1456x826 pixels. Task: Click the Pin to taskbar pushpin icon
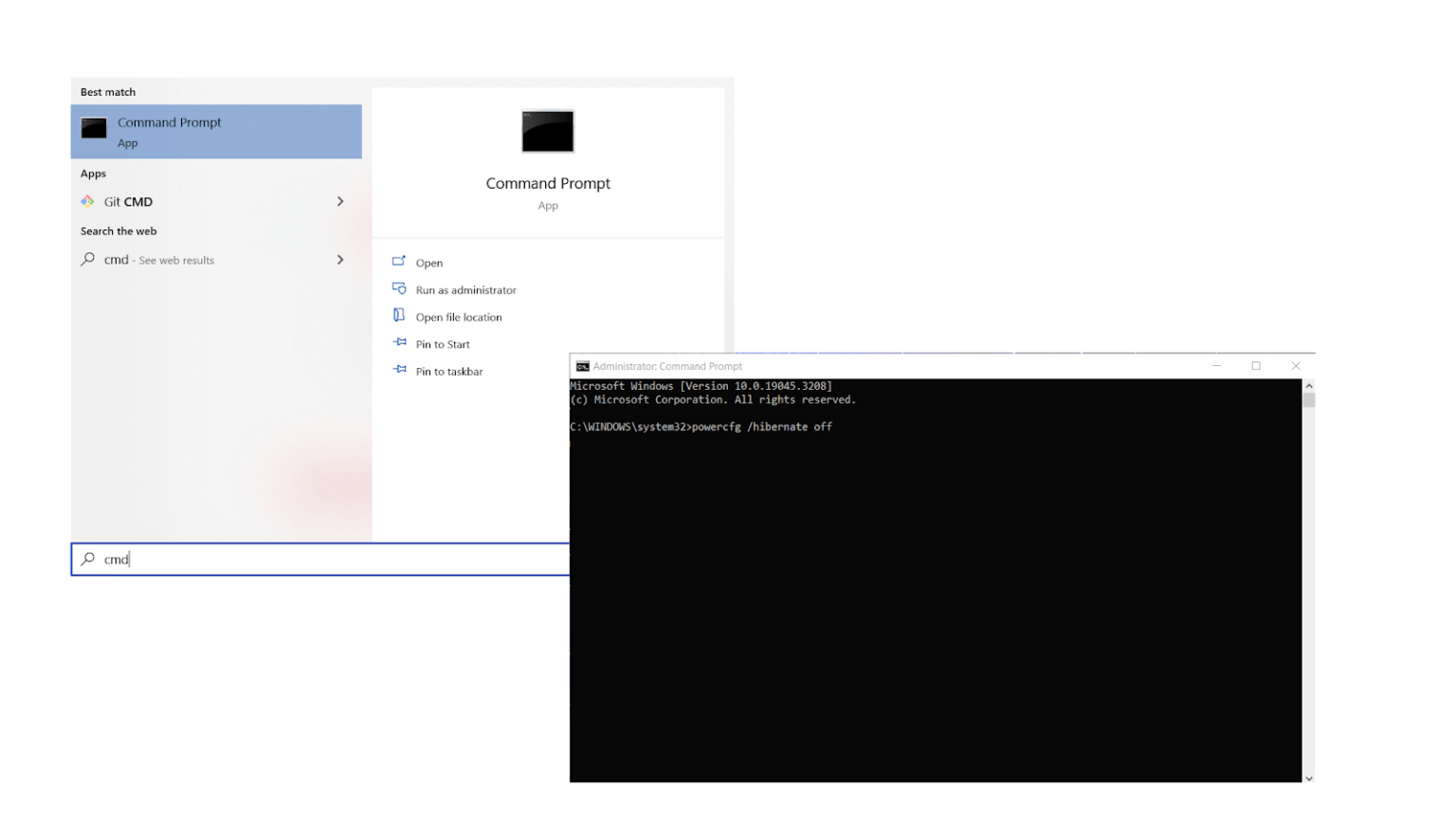coord(400,371)
